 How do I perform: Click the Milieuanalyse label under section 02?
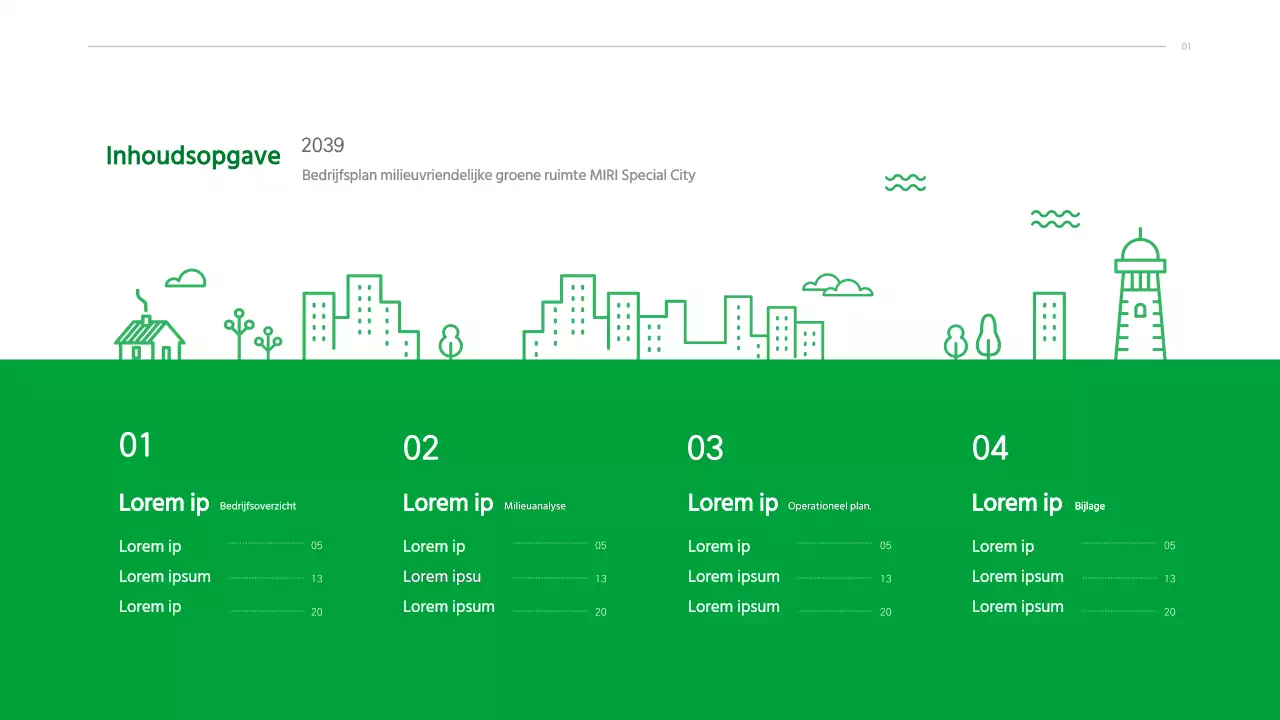535,506
